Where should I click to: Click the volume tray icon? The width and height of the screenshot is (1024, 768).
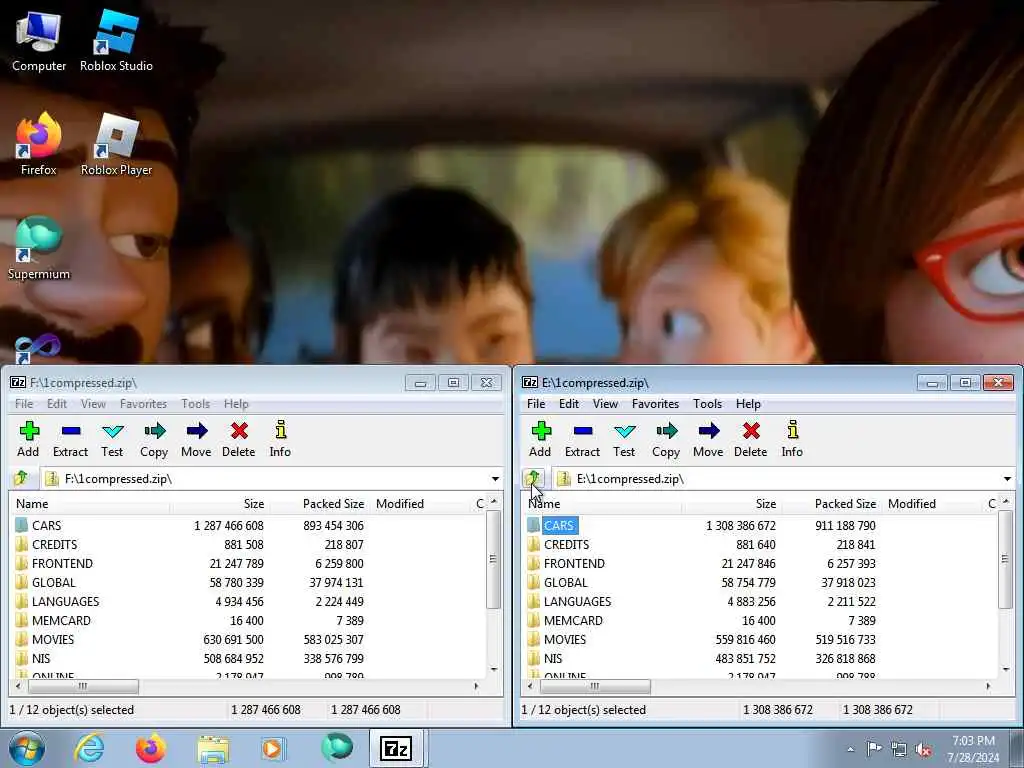click(x=923, y=750)
